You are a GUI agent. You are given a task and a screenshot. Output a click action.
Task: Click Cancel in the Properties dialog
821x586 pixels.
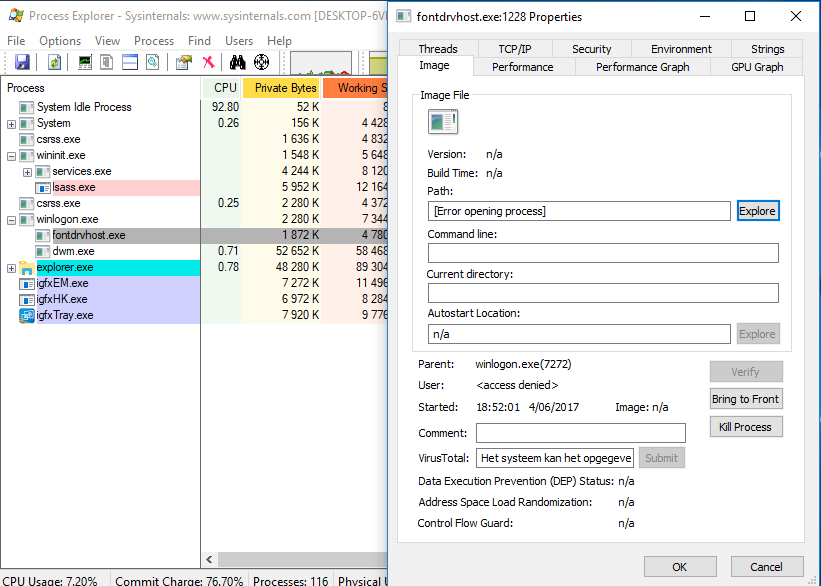tap(767, 567)
